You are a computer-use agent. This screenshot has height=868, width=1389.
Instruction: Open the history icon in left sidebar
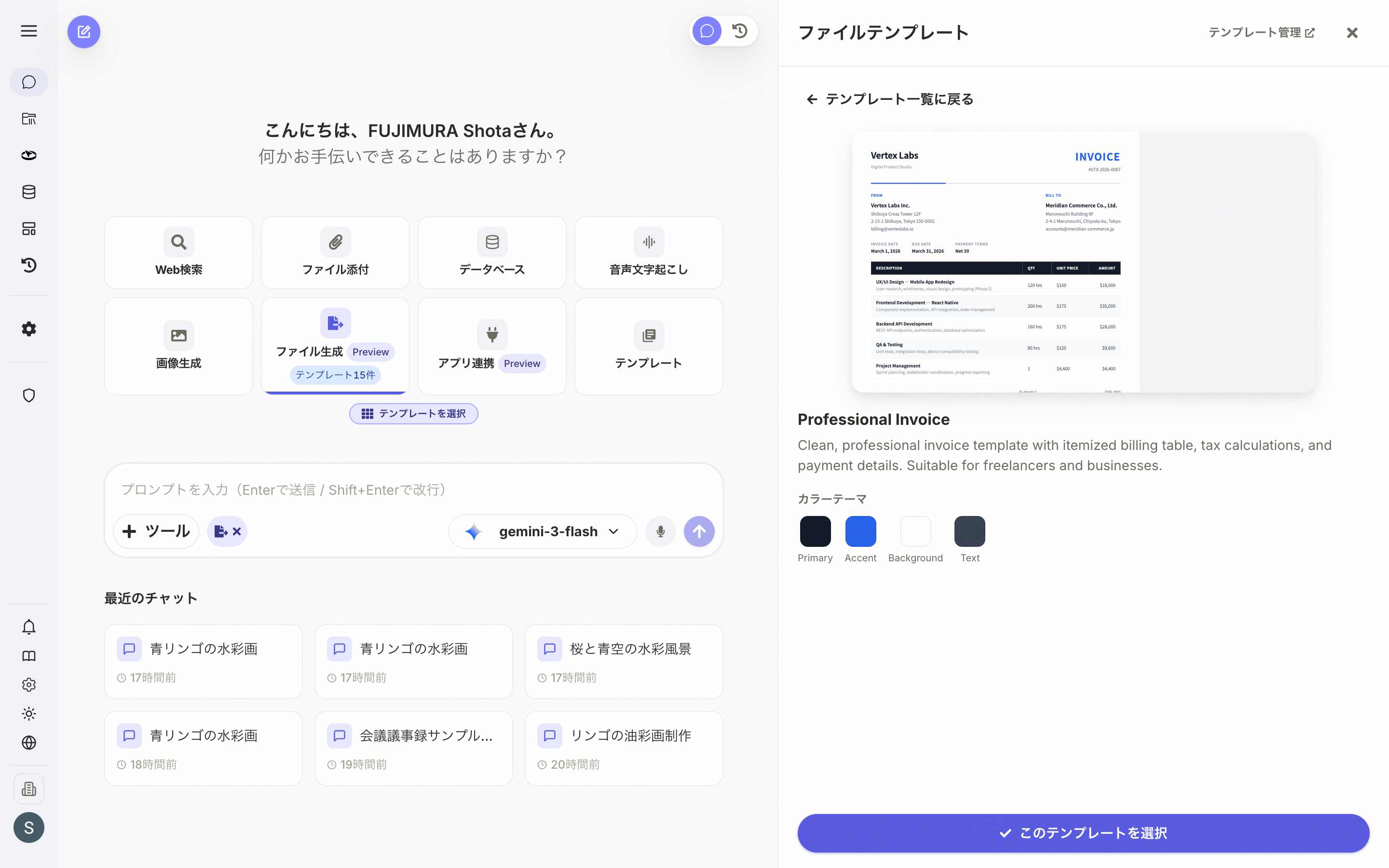pos(29,265)
